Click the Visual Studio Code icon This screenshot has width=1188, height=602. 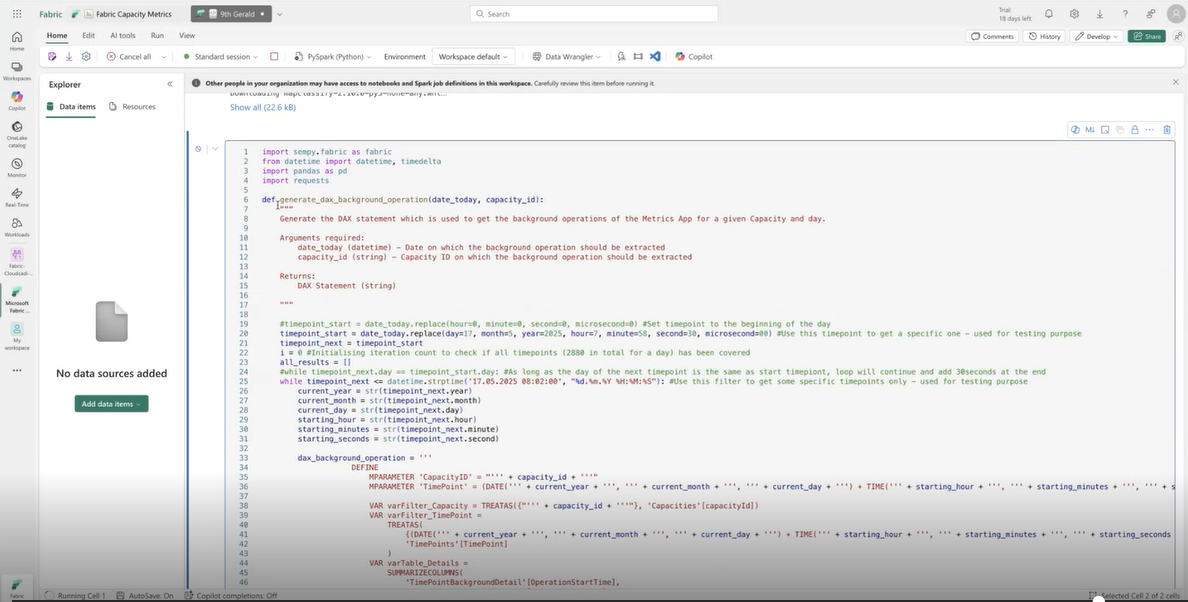655,57
